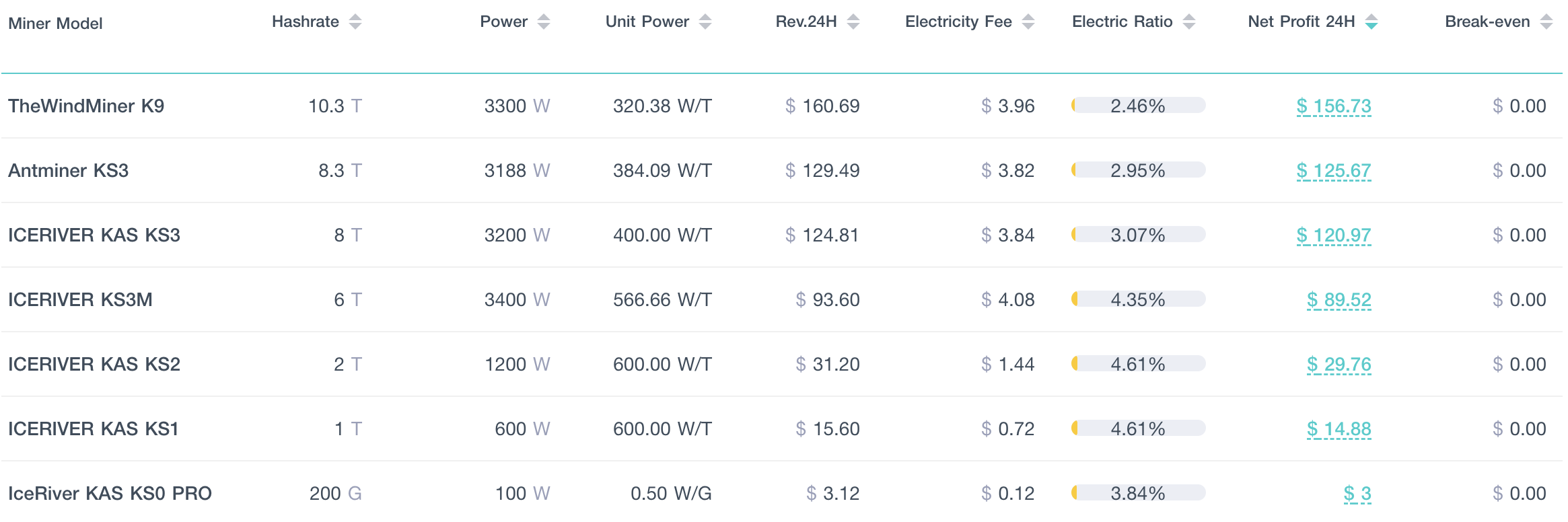This screenshot has height=522, width=1568.
Task: Open net profit $ 156.73 link
Action: (1334, 106)
